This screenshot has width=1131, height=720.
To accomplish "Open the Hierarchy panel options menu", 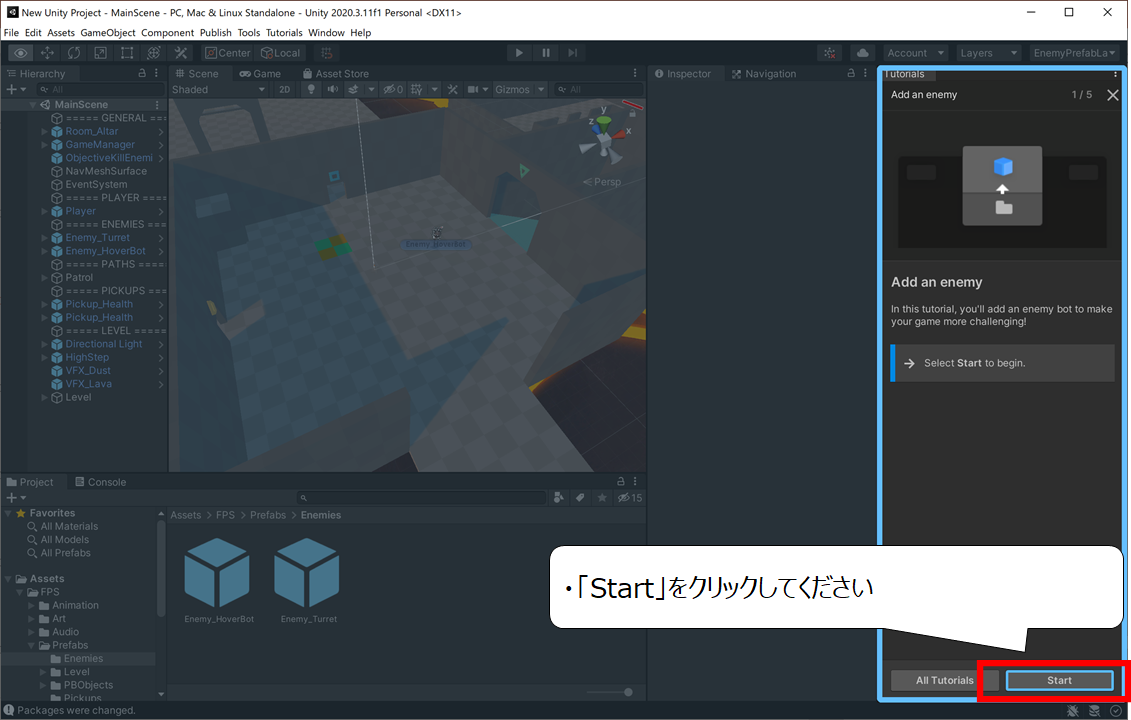I will point(157,74).
